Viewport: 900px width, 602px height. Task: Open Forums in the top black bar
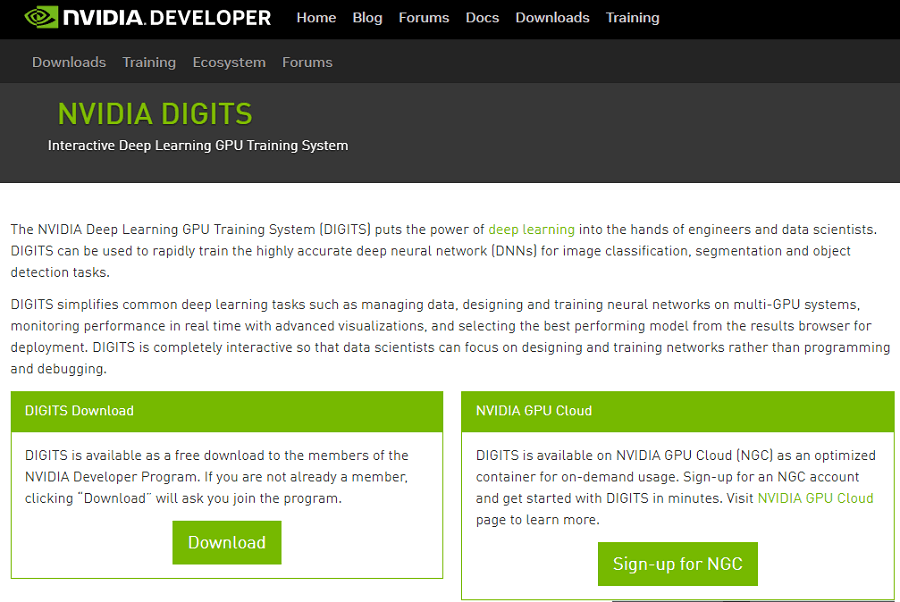tap(424, 18)
